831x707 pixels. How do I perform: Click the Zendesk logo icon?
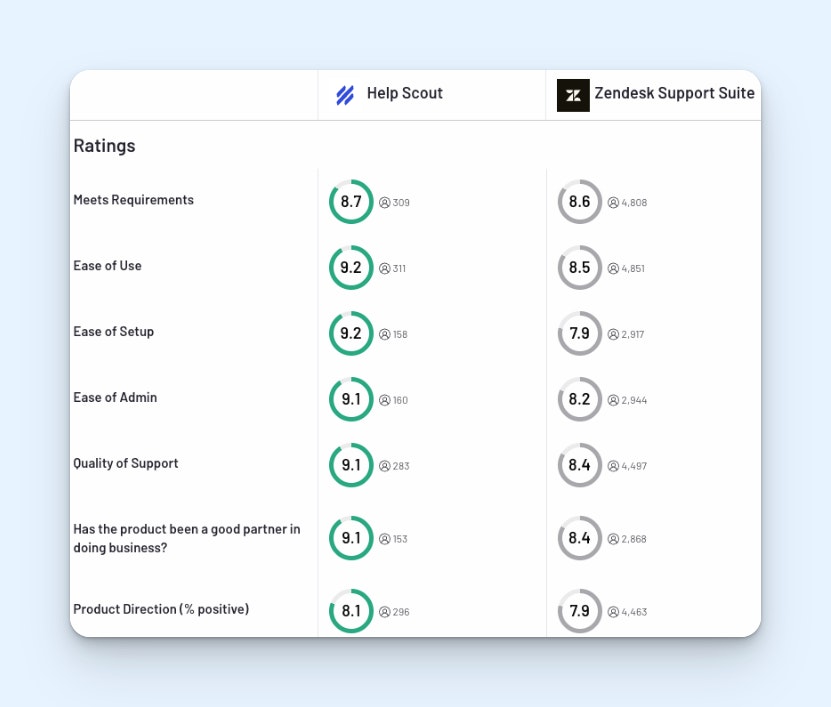pyautogui.click(x=573, y=95)
